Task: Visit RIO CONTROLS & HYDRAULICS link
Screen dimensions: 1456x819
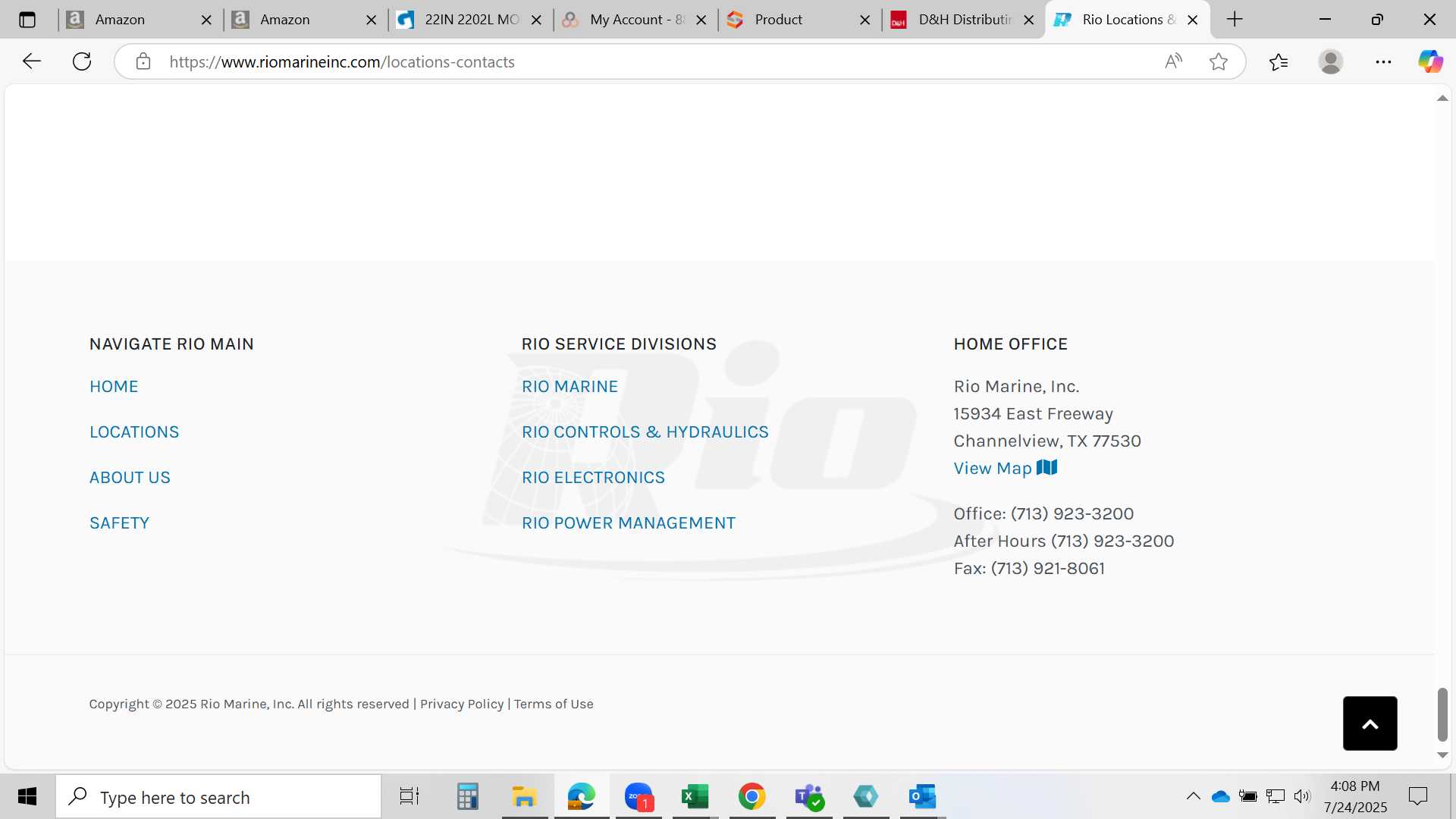Action: pos(645,432)
